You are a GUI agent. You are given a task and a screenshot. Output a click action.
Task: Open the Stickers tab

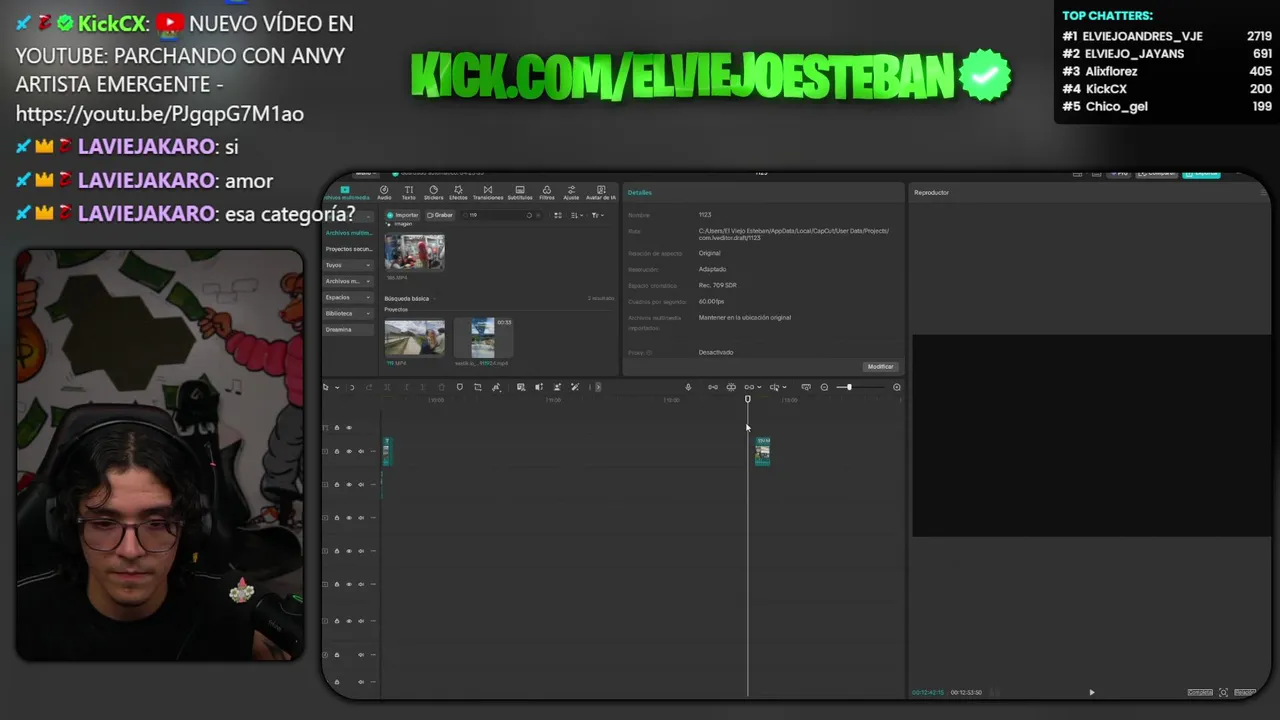pyautogui.click(x=433, y=192)
